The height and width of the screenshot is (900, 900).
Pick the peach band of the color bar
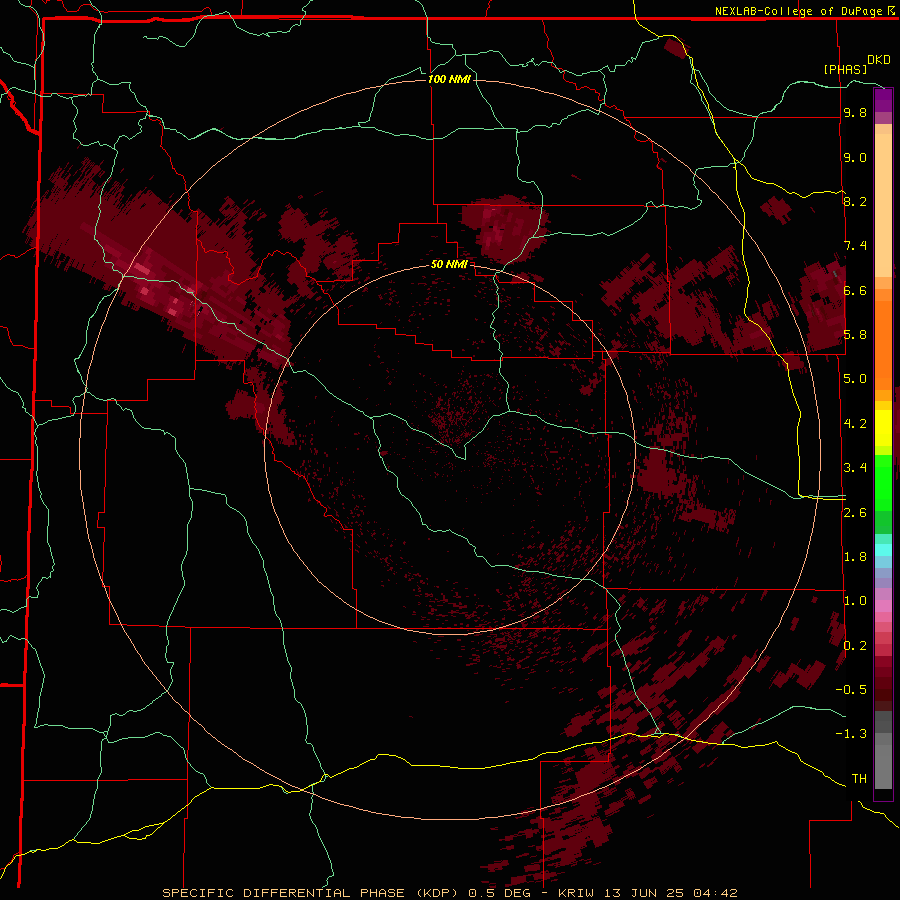(x=883, y=205)
